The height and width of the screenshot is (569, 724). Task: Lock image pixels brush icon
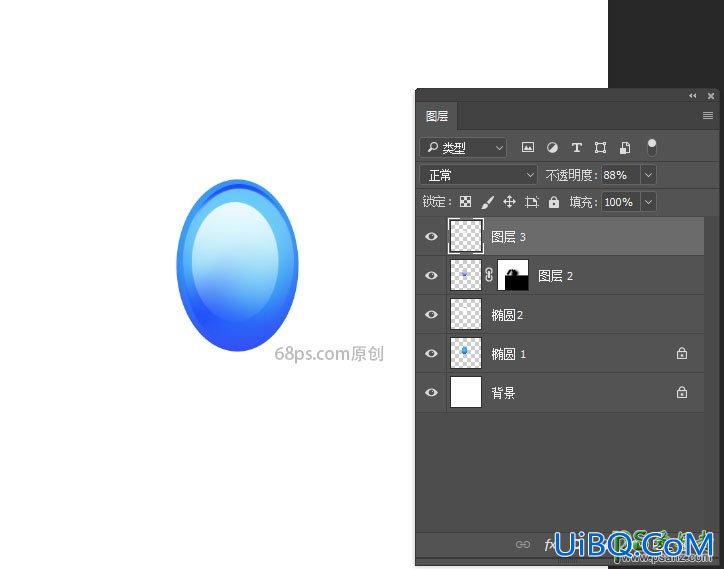coord(488,202)
